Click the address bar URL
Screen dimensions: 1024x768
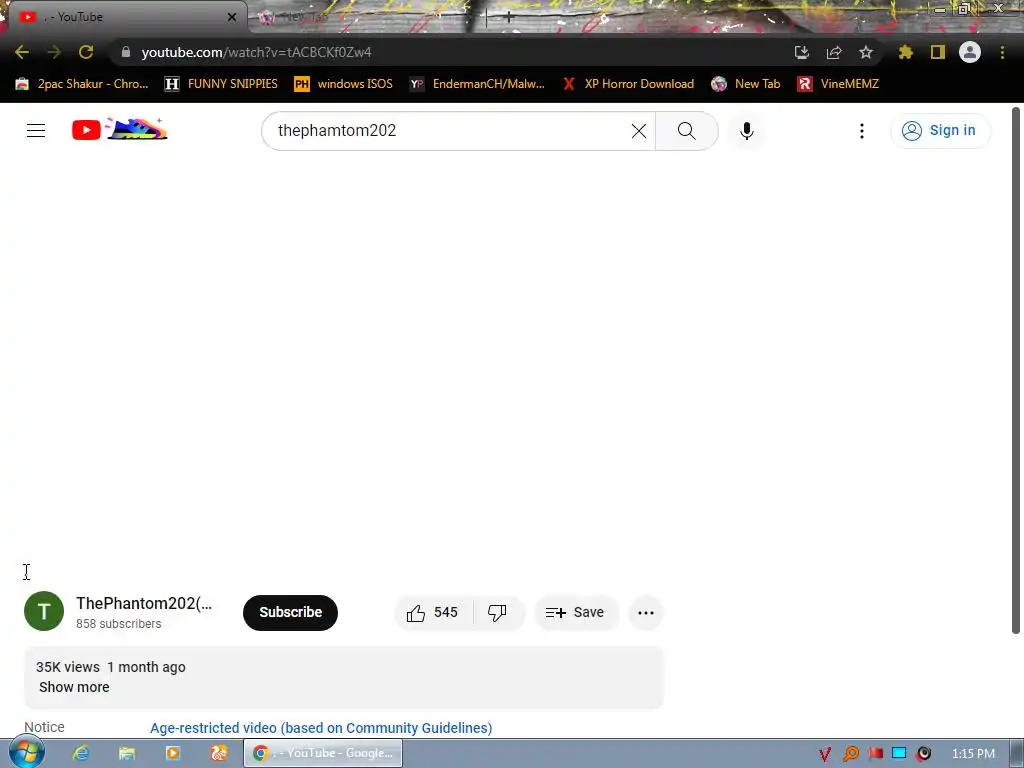257,52
